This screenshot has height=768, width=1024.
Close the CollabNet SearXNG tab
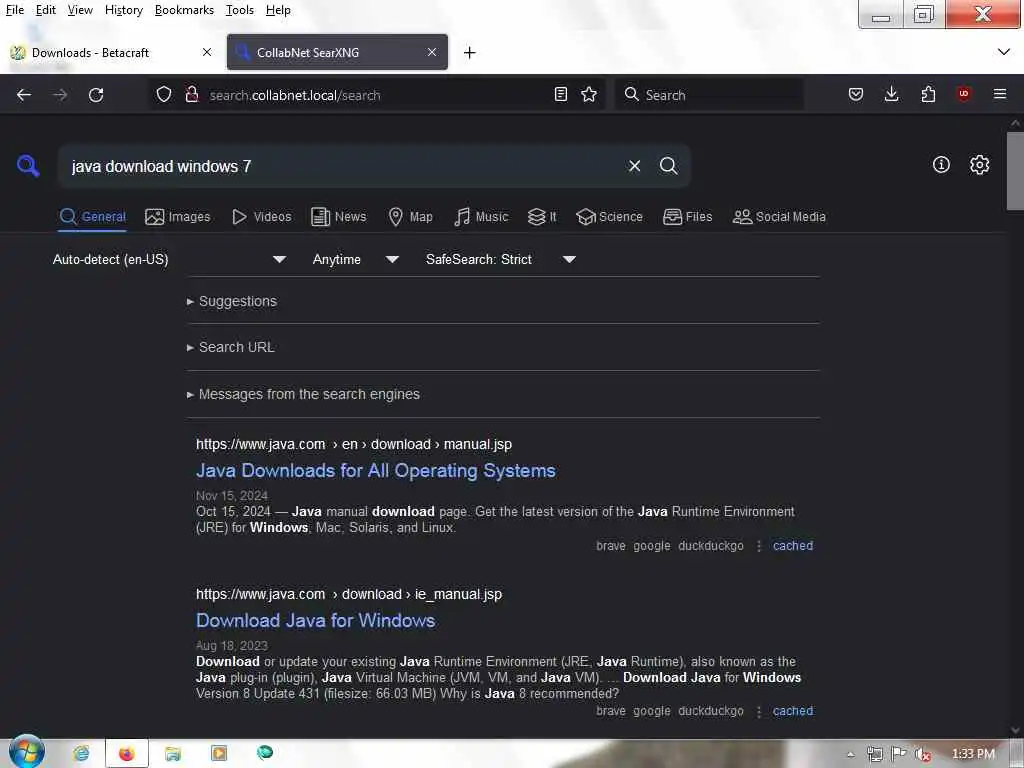(432, 52)
